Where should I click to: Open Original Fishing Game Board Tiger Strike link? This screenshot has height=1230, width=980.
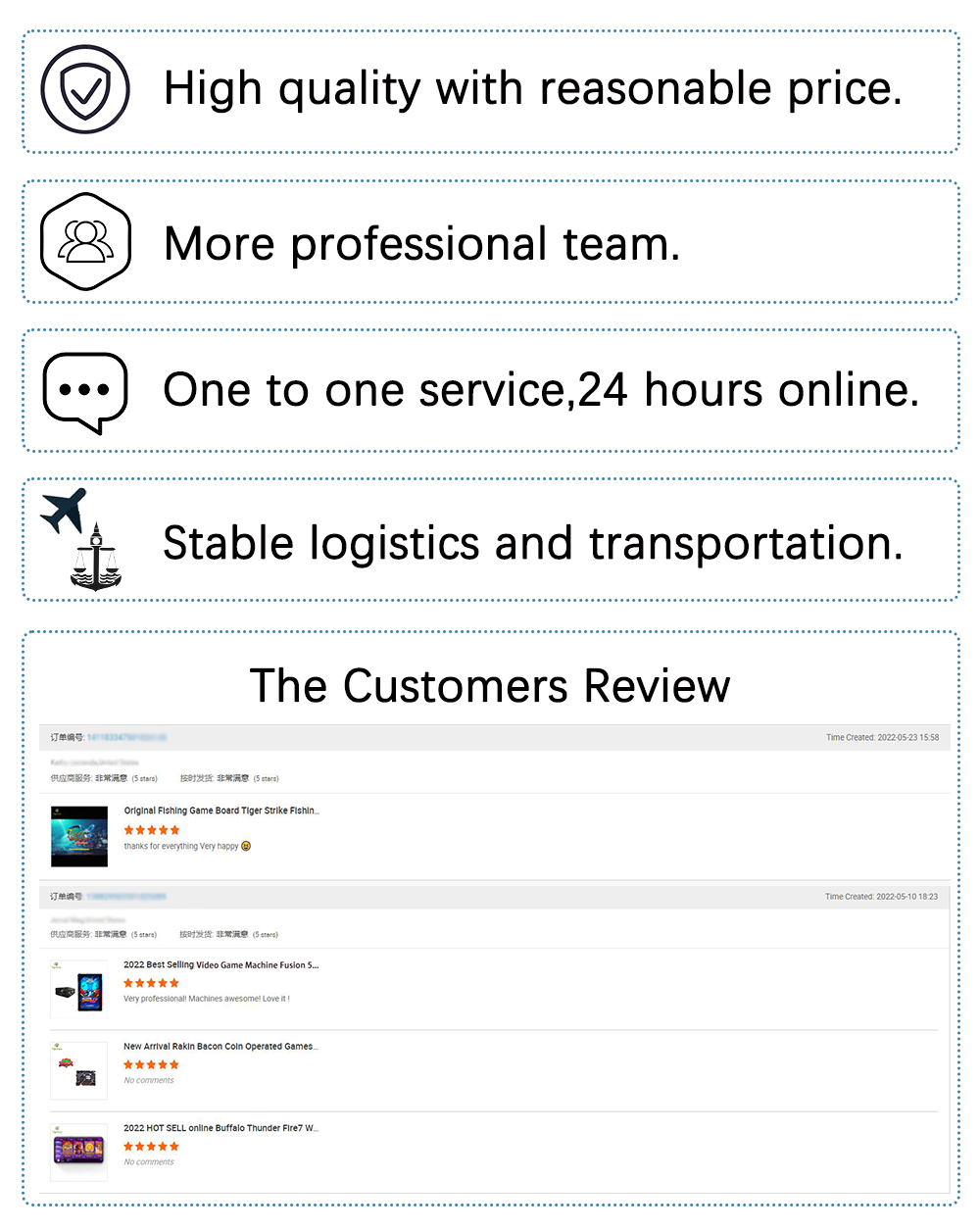[x=221, y=811]
